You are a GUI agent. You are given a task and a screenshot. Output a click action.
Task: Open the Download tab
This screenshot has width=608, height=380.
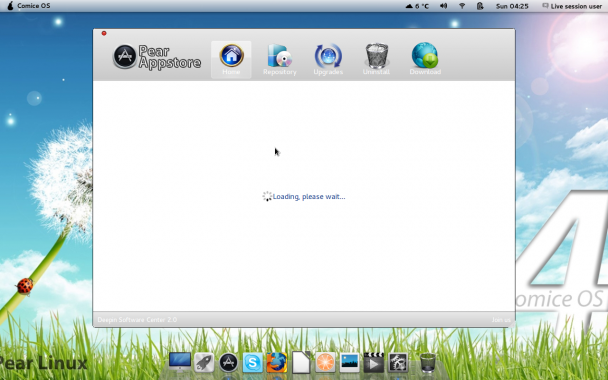(x=425, y=60)
